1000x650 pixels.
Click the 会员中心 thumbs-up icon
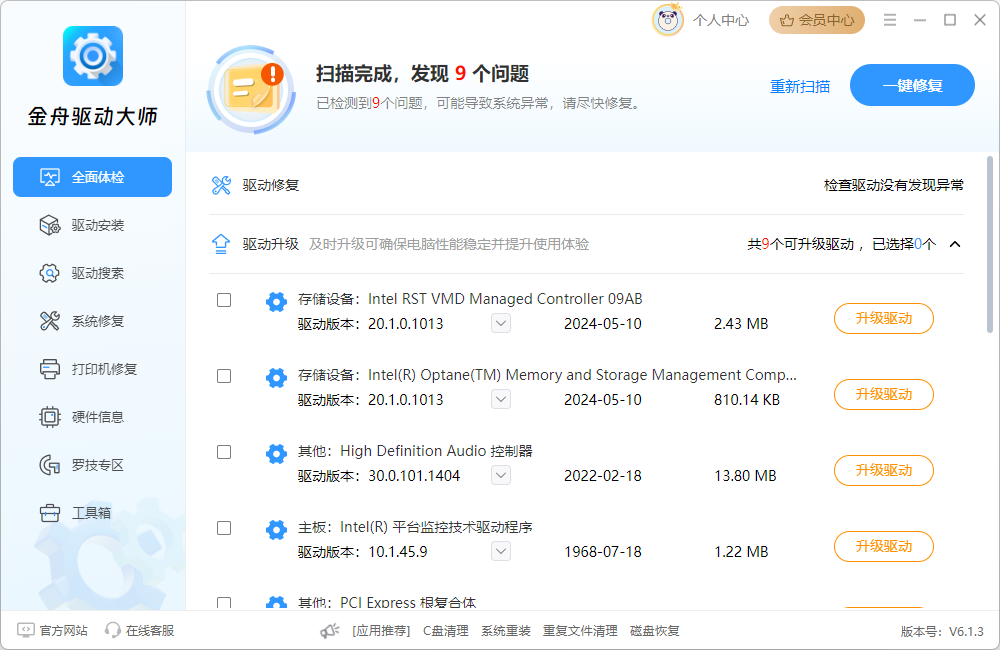coord(787,20)
